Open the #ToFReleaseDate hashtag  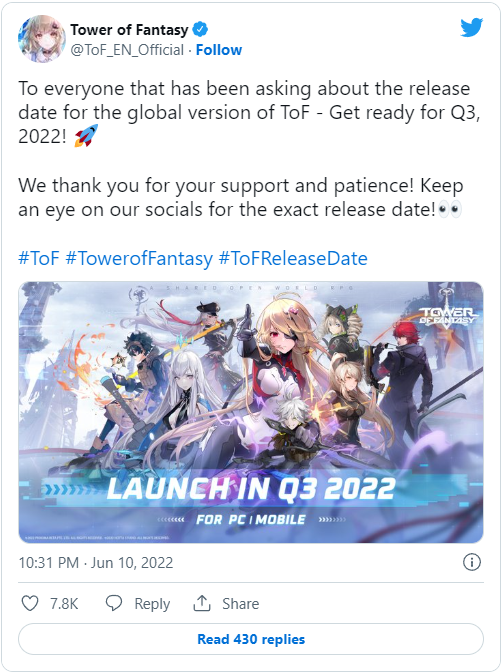tap(293, 258)
